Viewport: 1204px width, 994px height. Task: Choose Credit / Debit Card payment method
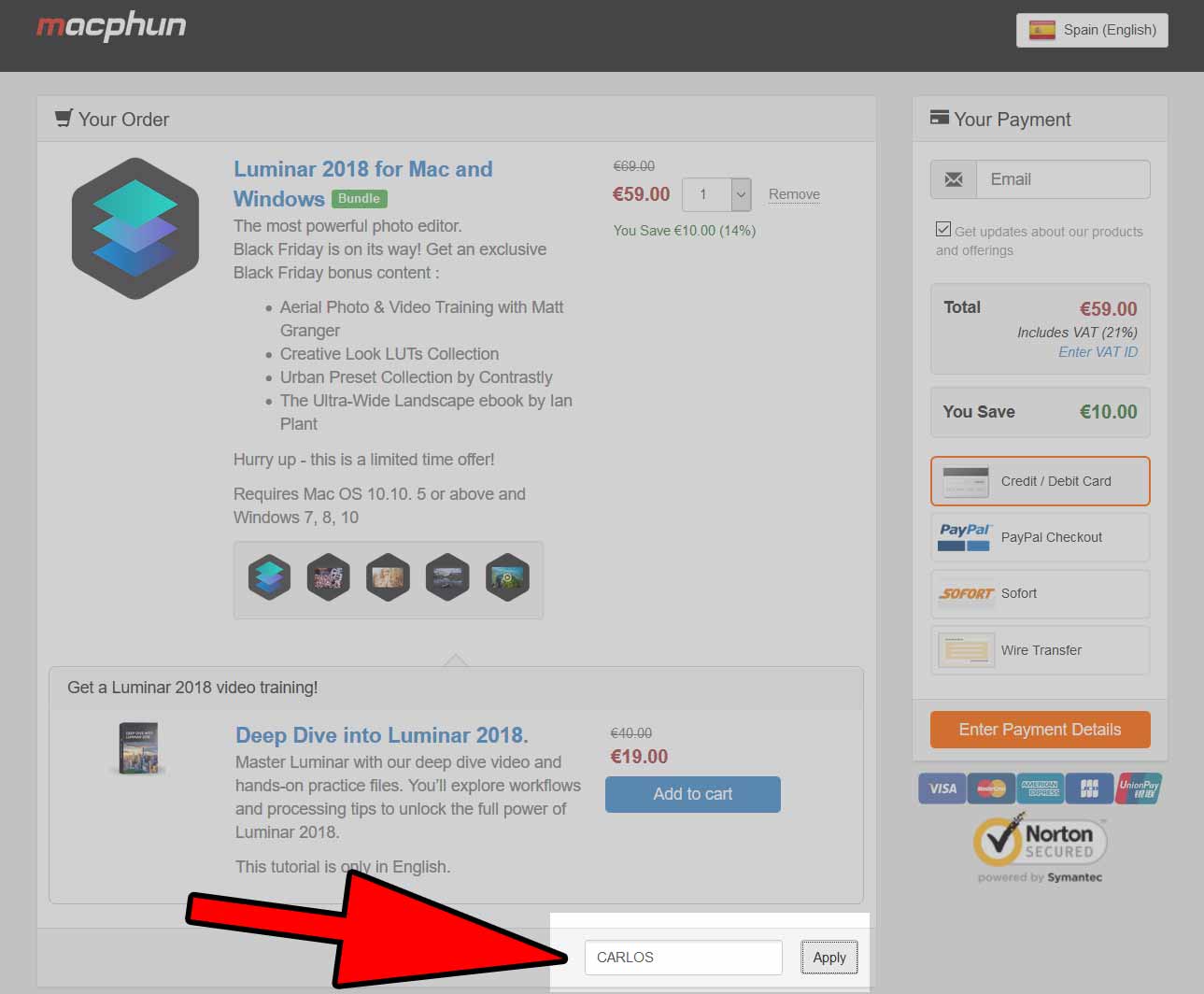1041,481
